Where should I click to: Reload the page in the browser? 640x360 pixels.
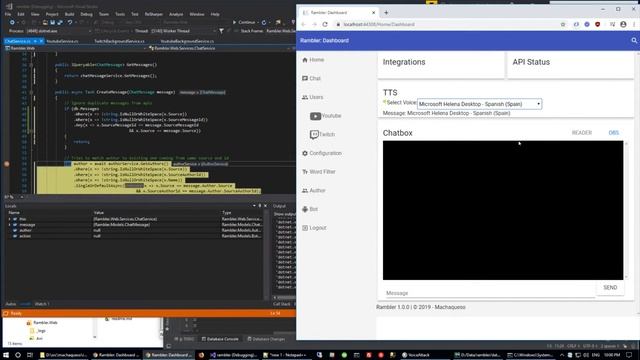coord(325,24)
